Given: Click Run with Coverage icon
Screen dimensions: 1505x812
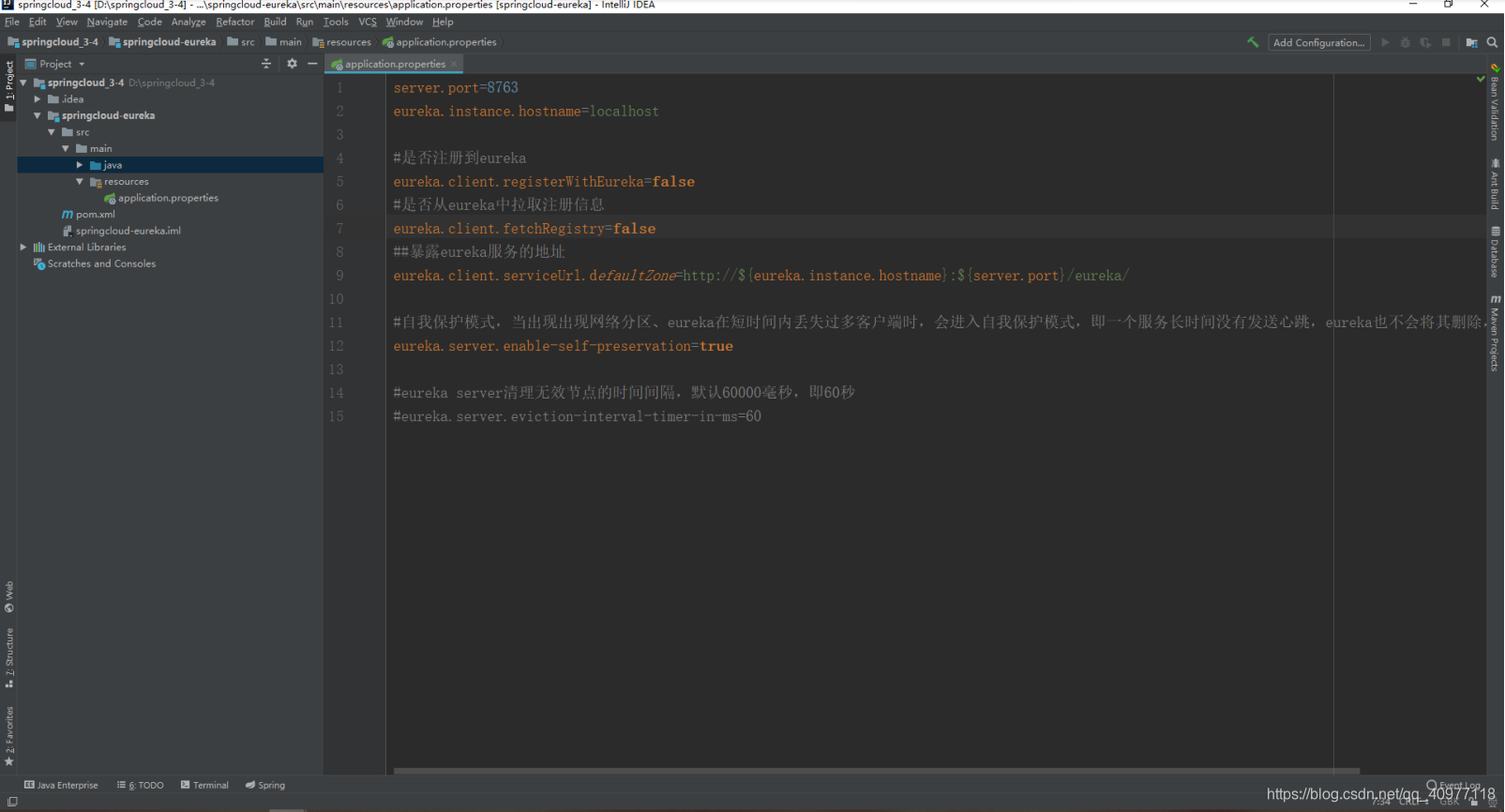Looking at the screenshot, I should point(1425,42).
